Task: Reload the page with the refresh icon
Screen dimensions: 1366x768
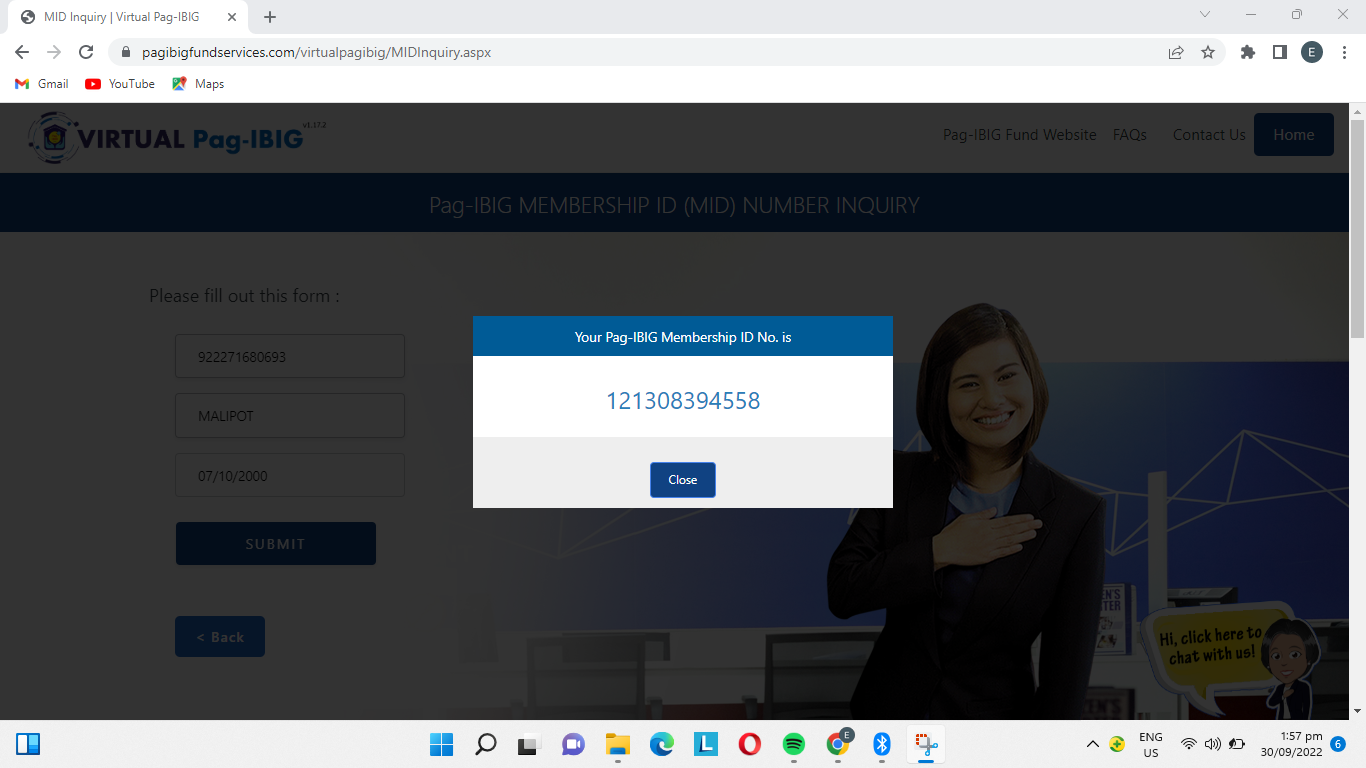Action: [86, 52]
